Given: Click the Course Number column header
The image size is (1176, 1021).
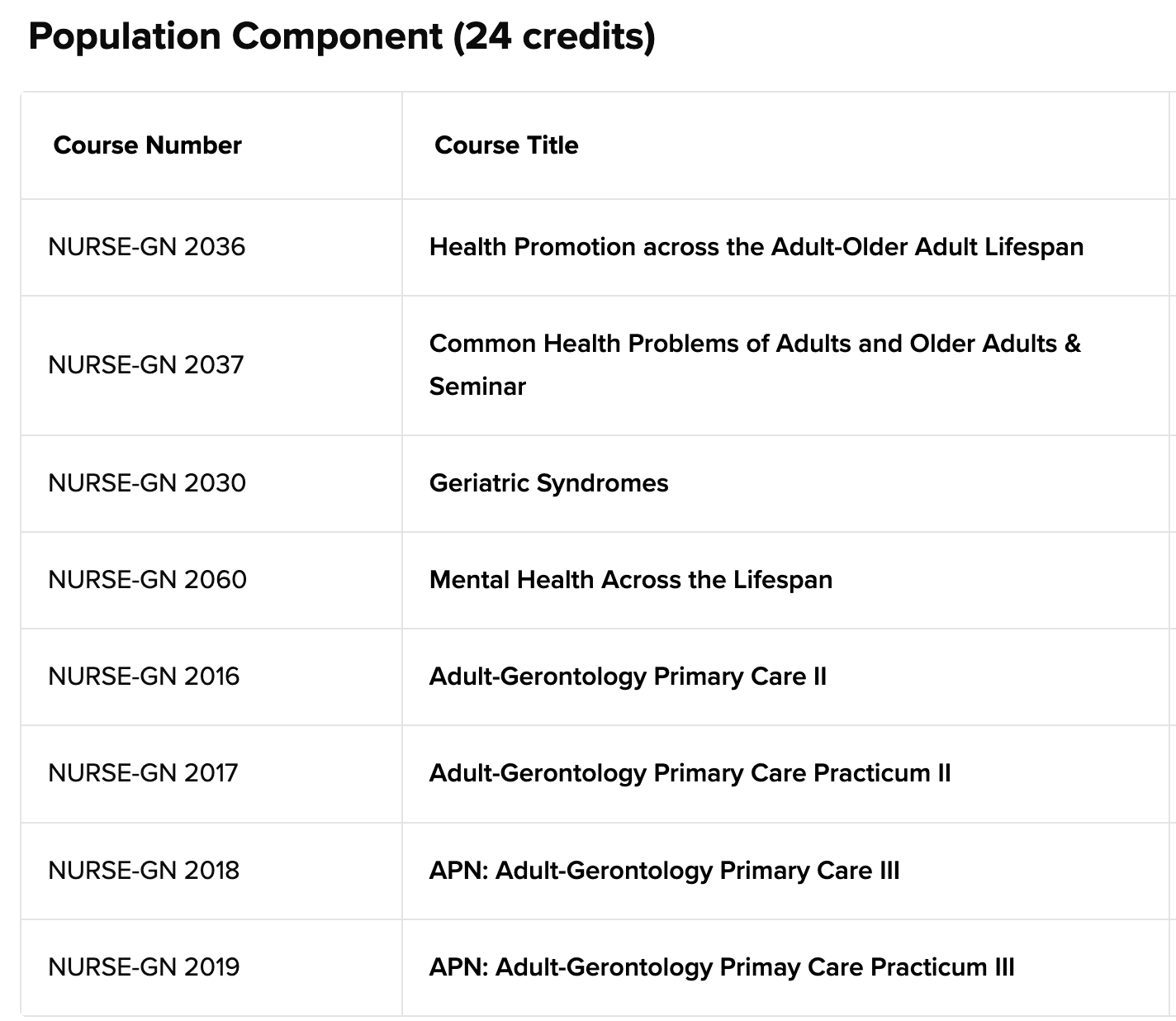Looking at the screenshot, I should [x=148, y=145].
